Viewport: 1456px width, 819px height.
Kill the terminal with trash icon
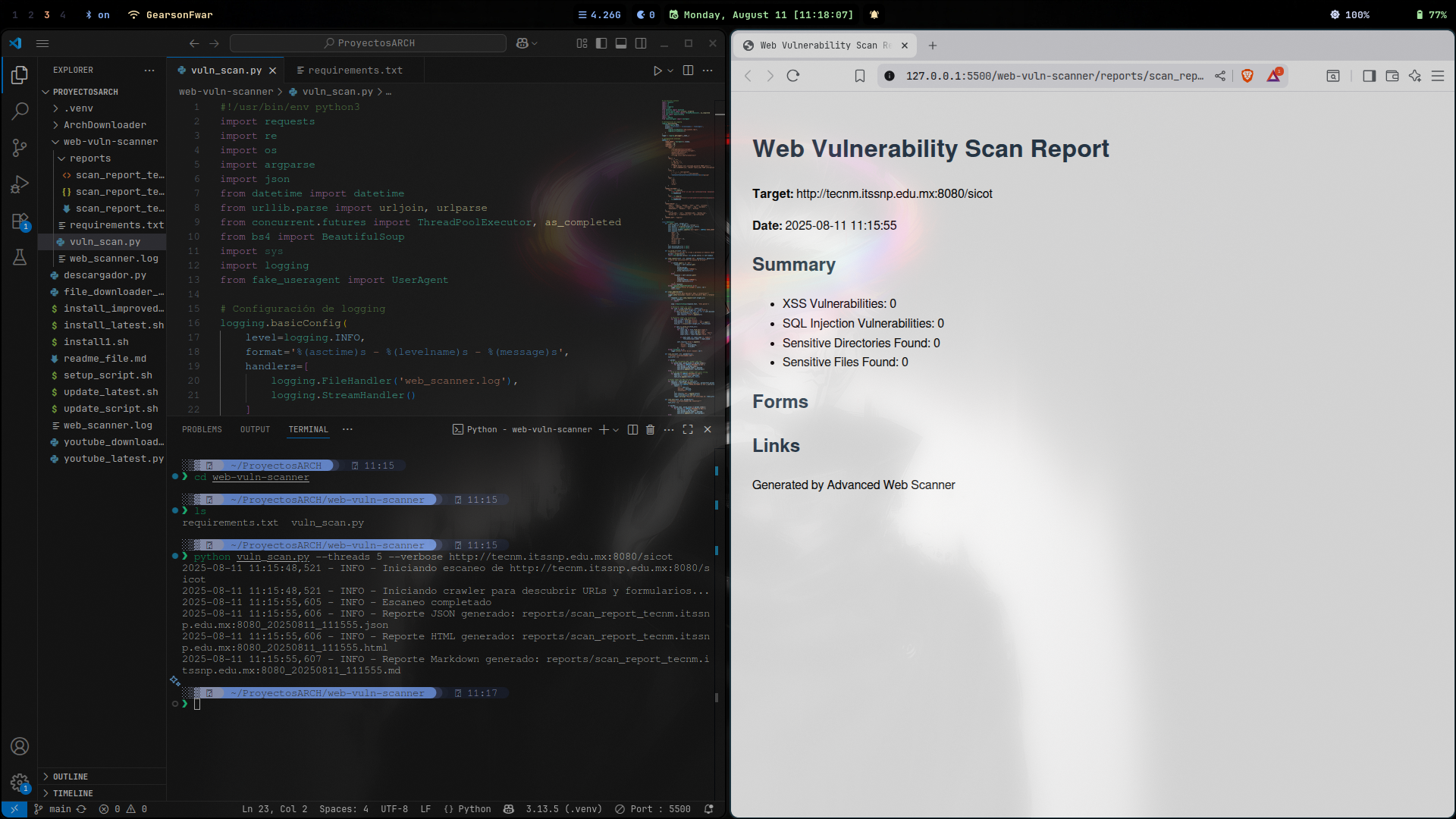pos(650,429)
